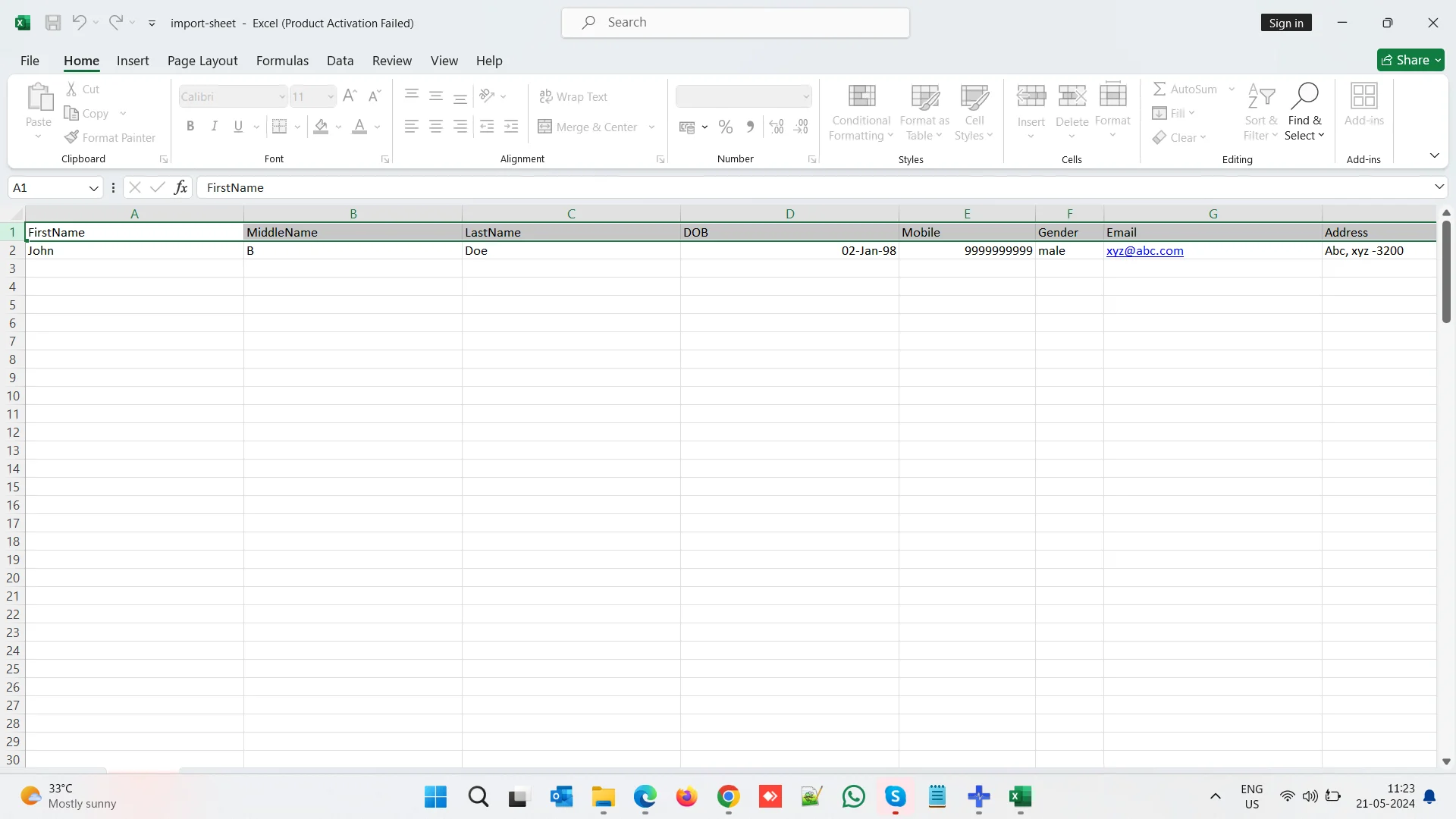Open the Insert ribbon tab

tap(132, 60)
